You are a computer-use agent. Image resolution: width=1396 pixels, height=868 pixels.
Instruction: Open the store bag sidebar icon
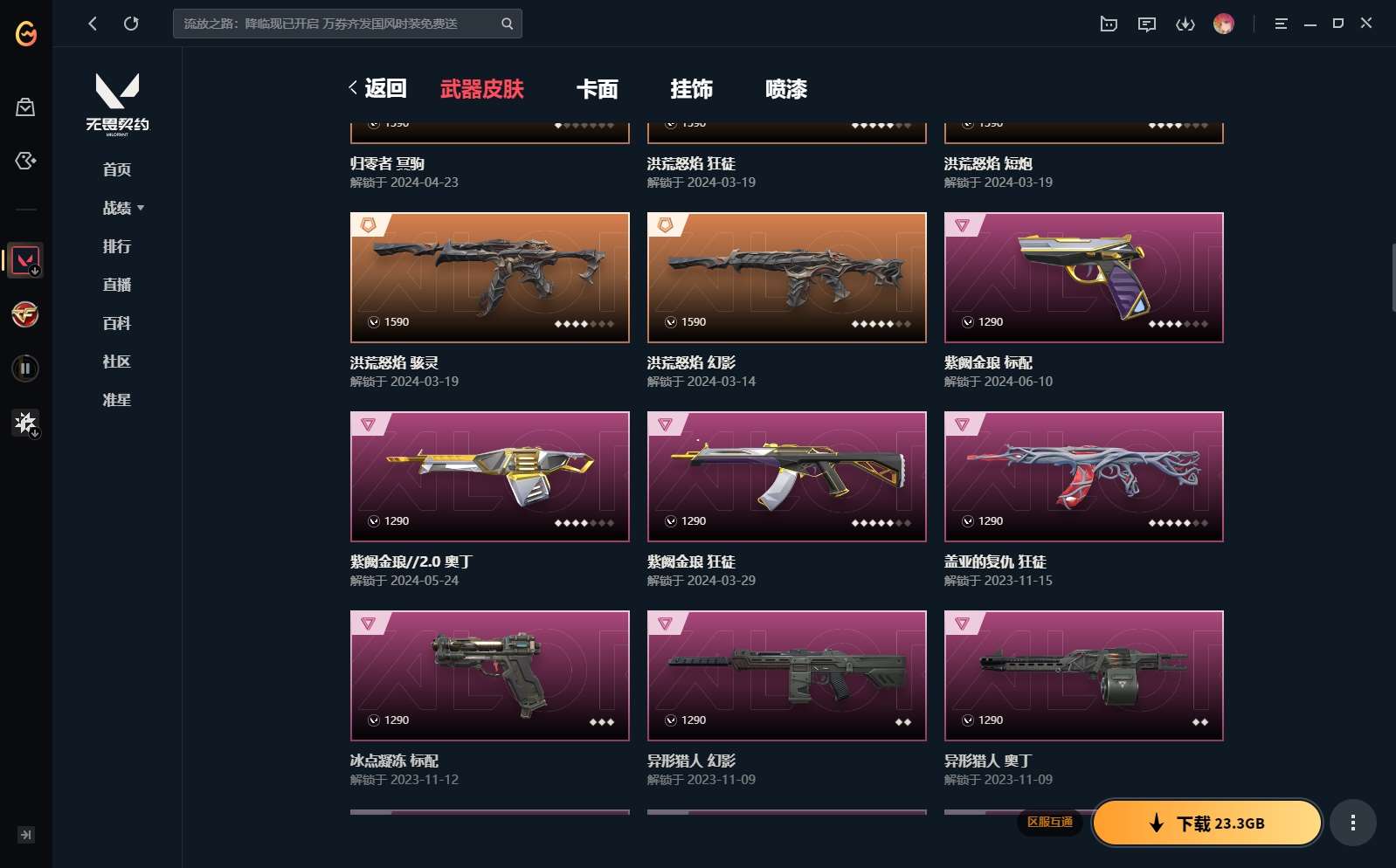(x=25, y=107)
